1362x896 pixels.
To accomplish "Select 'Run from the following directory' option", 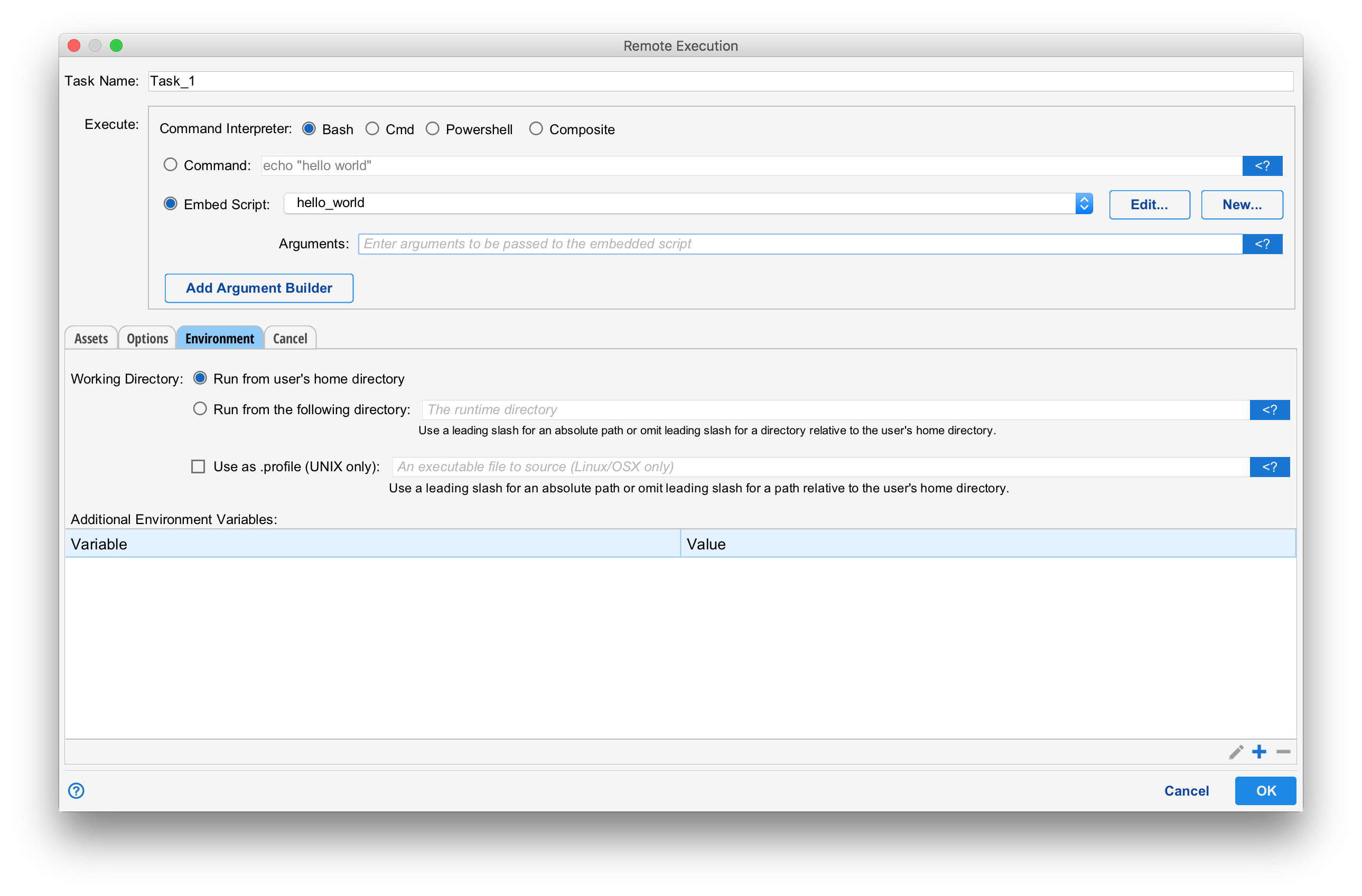I will coord(200,408).
